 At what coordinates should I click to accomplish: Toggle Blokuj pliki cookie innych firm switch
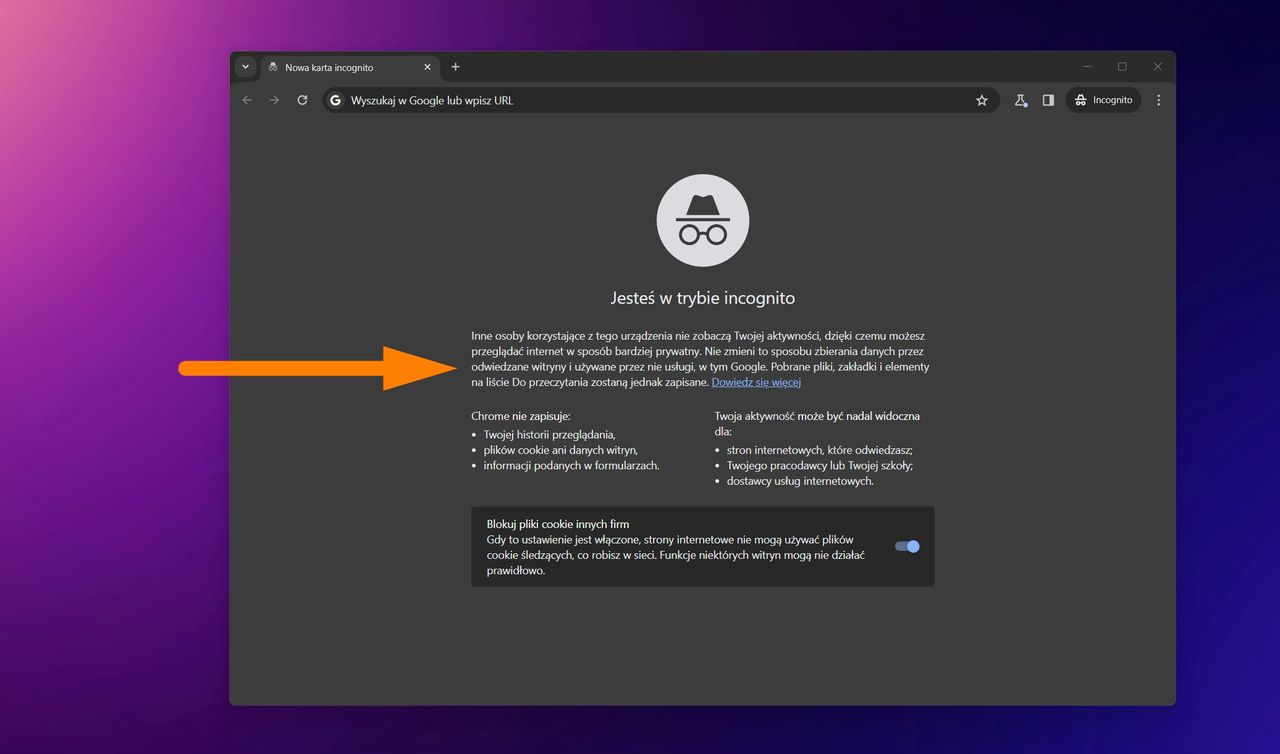(907, 546)
